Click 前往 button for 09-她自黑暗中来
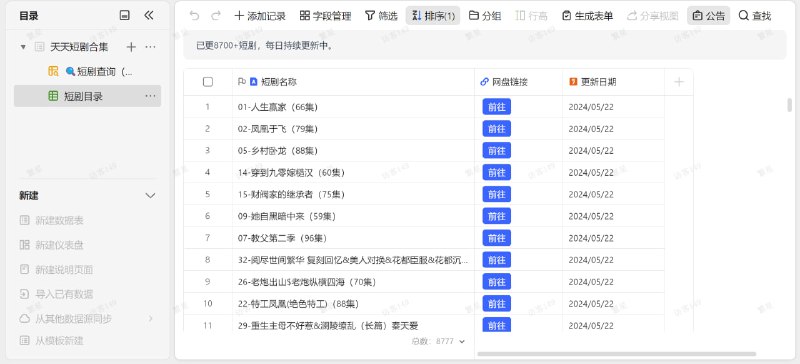 pyautogui.click(x=496, y=216)
